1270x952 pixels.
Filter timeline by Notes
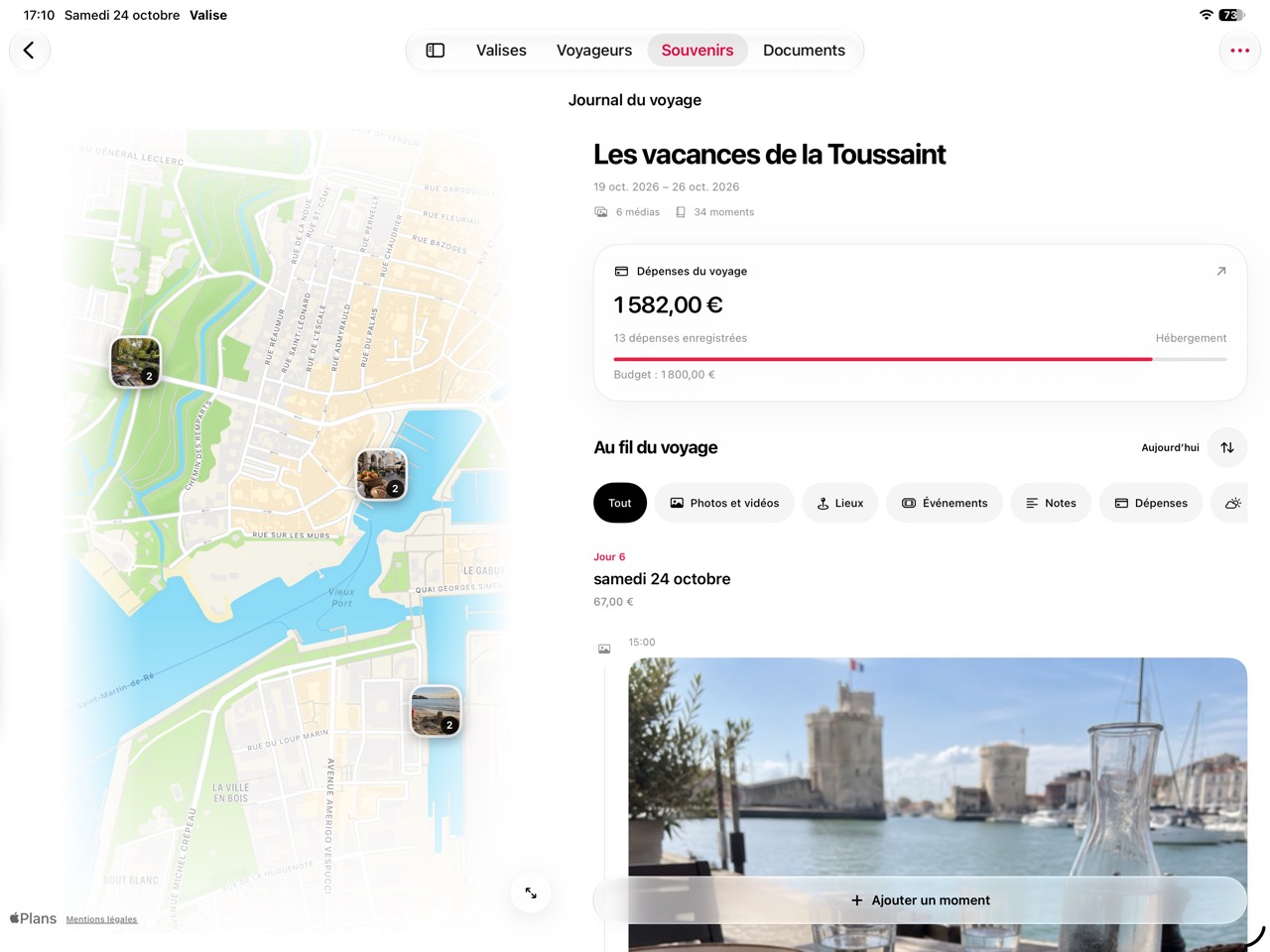coord(1051,503)
